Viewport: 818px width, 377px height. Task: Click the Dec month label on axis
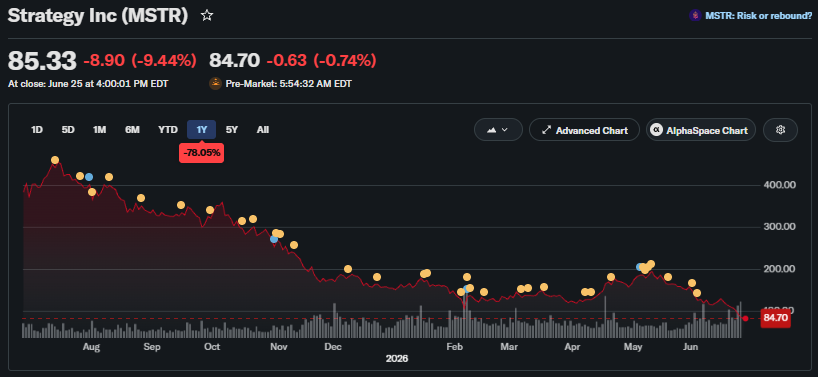point(332,347)
